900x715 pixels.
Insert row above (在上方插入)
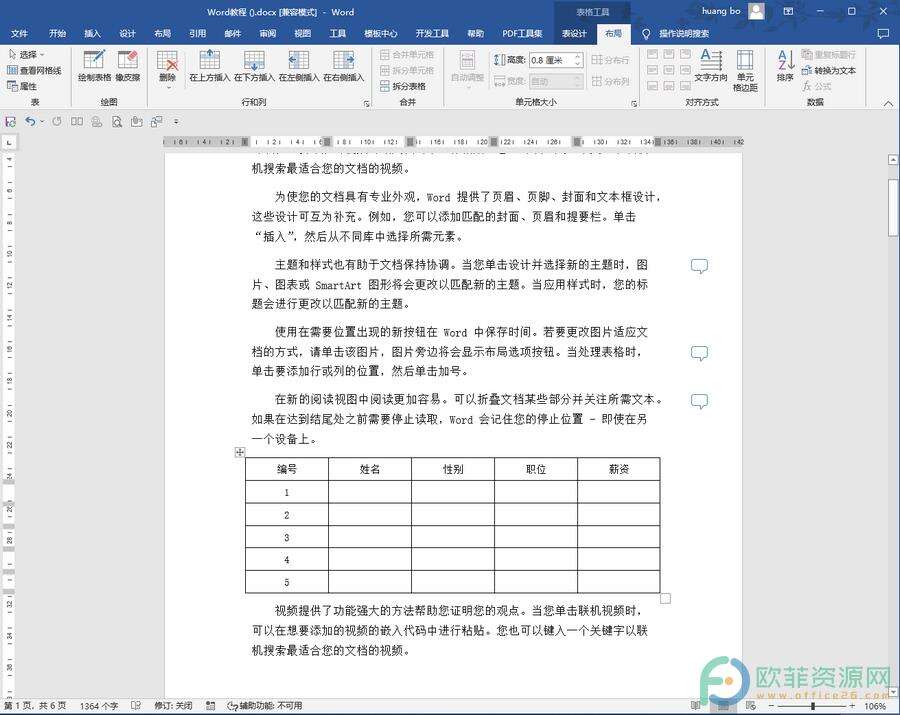click(209, 66)
